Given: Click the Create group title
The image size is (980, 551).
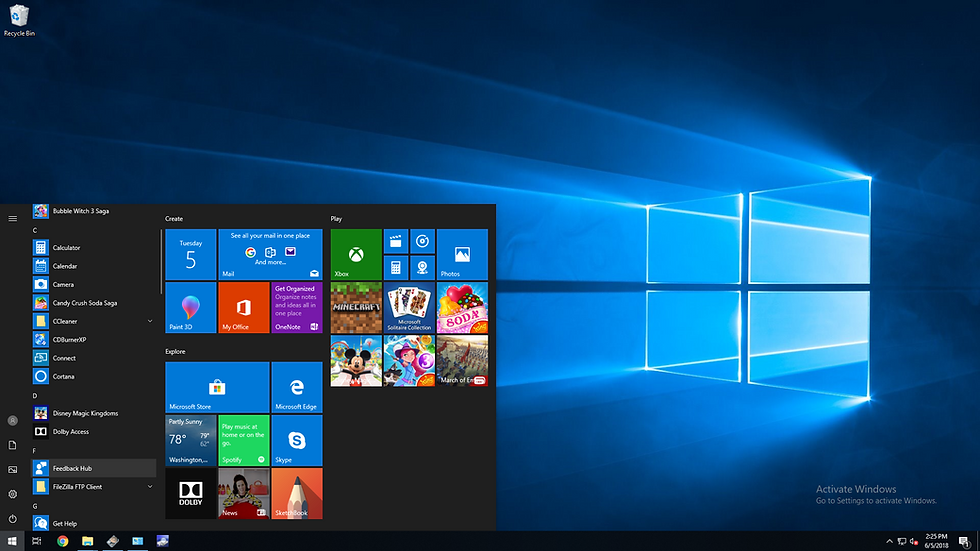Looking at the screenshot, I should tap(174, 219).
